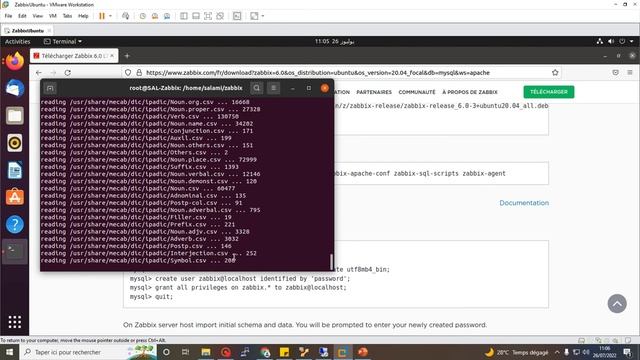This screenshot has width=640, height=360.
Task: Click the Ubuntu clock showing 11:05
Action: tap(334, 41)
